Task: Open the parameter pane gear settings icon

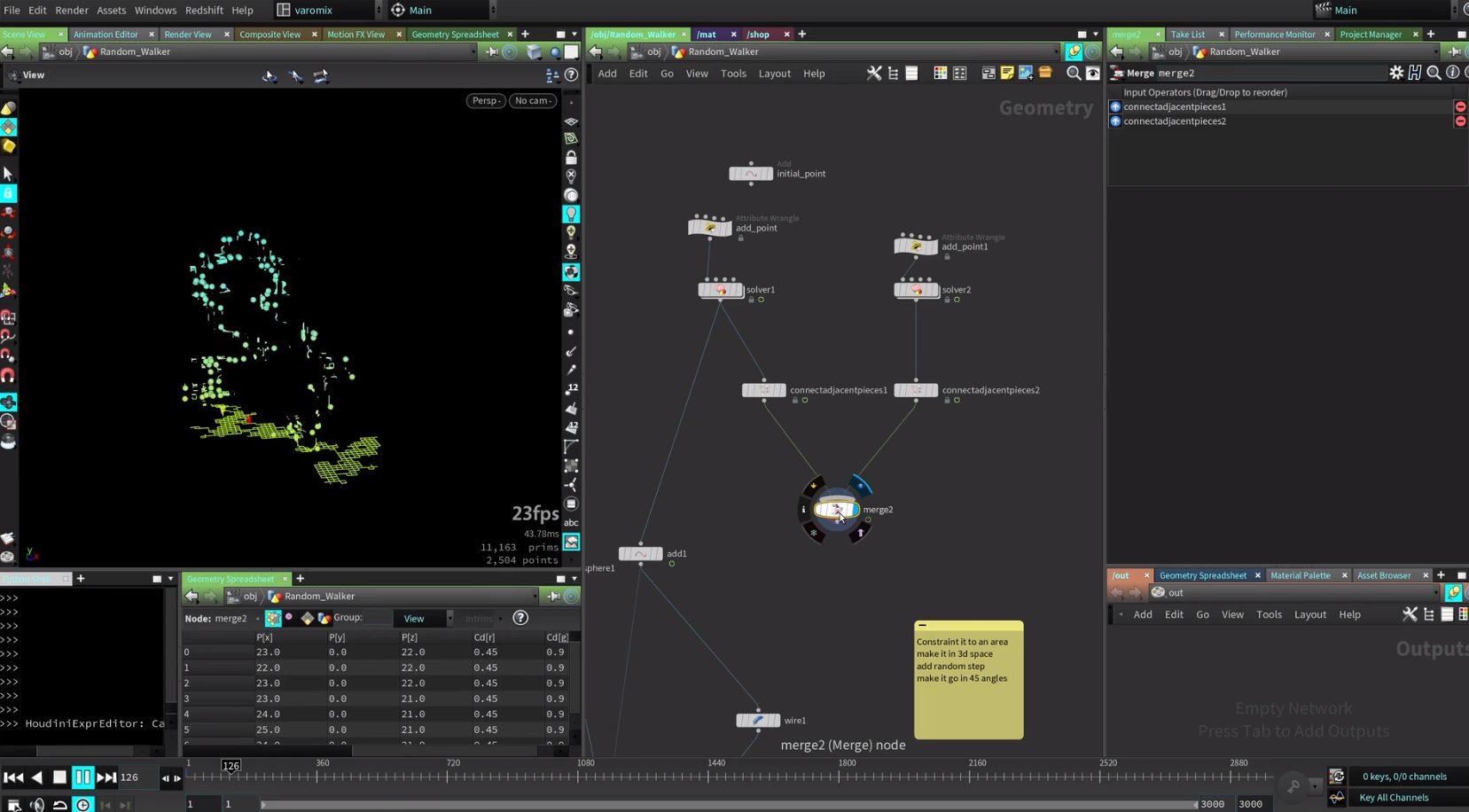Action: click(x=1396, y=74)
